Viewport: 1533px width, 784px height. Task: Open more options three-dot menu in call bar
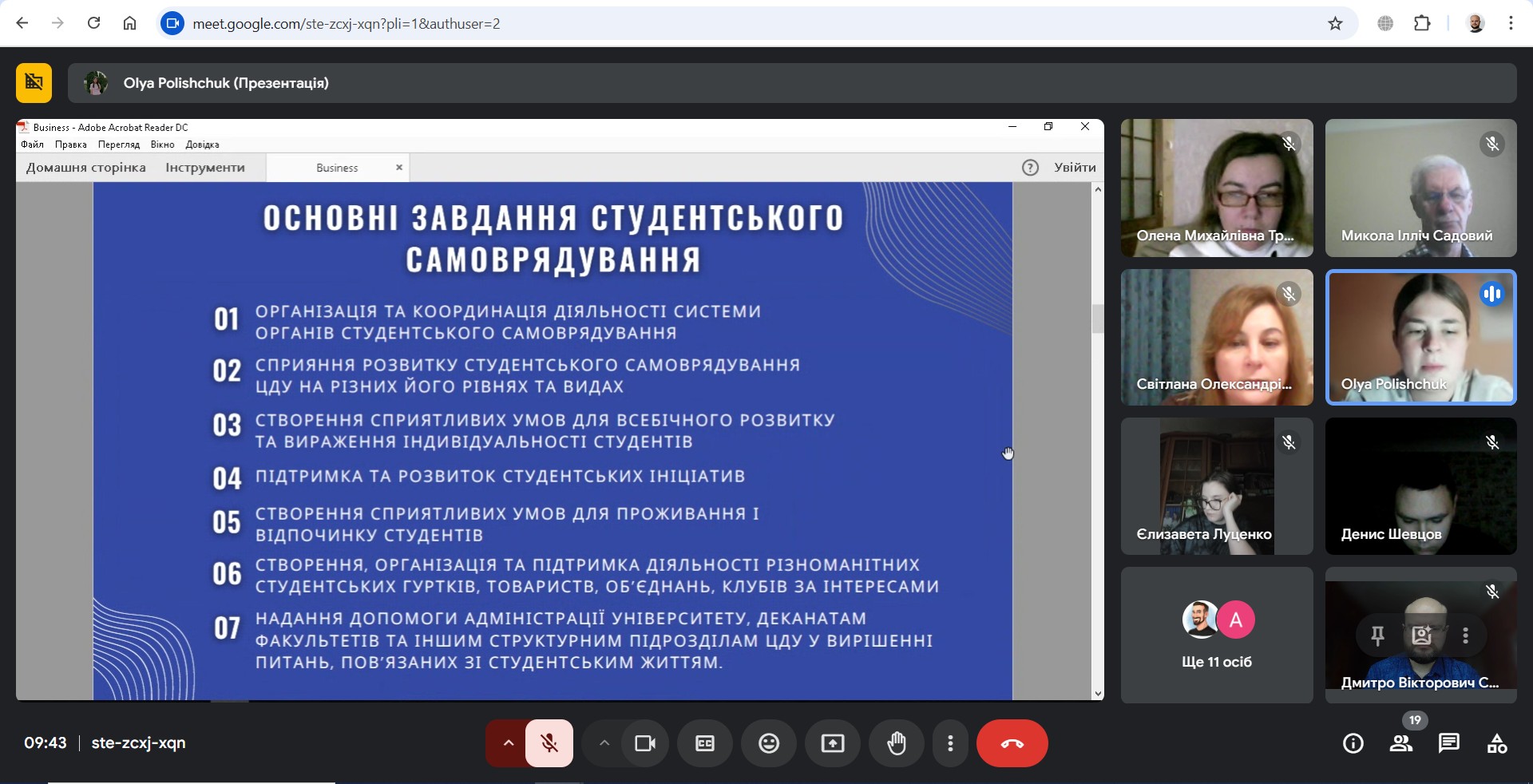pyautogui.click(x=950, y=743)
